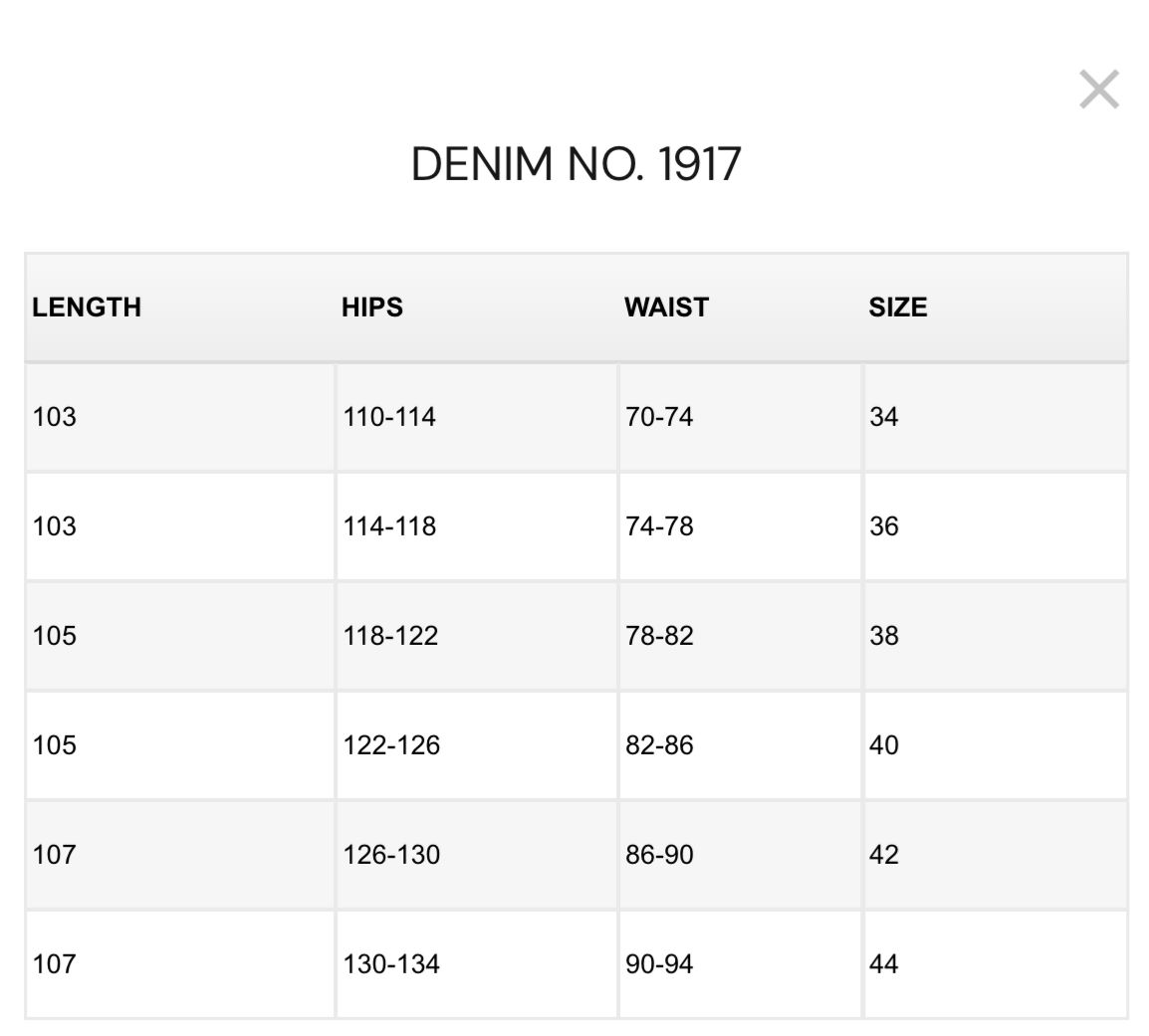The image size is (1149, 1036).
Task: Select the size 36 cell
Action: pyautogui.click(x=884, y=526)
